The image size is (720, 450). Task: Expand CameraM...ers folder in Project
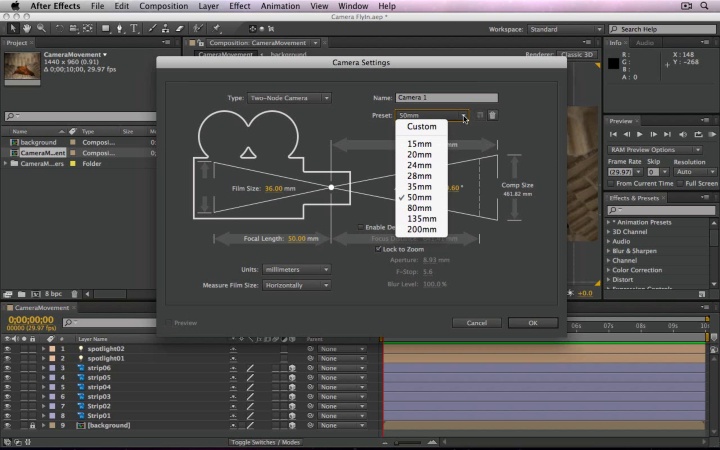click(6, 163)
